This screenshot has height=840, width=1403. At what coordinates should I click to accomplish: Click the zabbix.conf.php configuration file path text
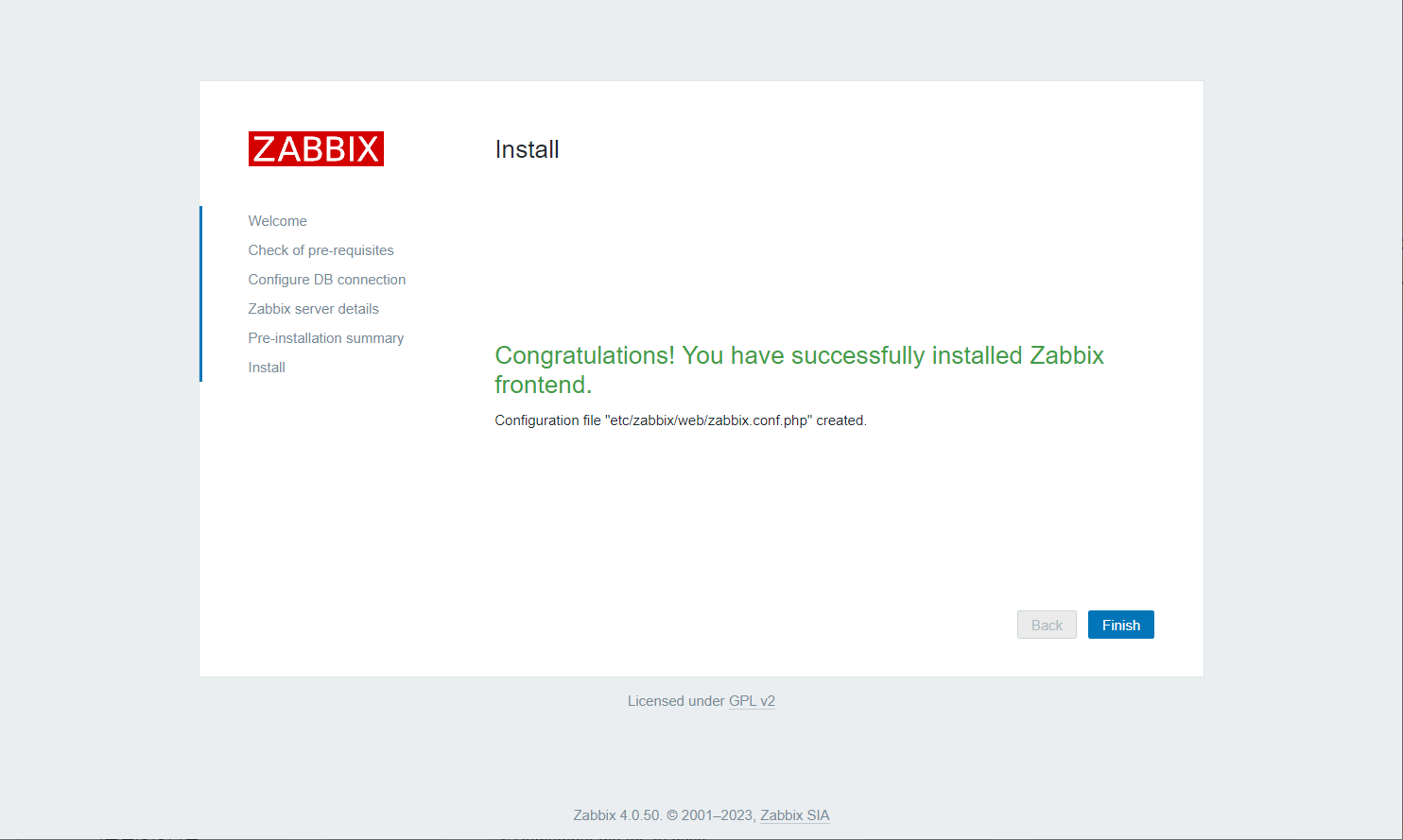click(x=708, y=420)
